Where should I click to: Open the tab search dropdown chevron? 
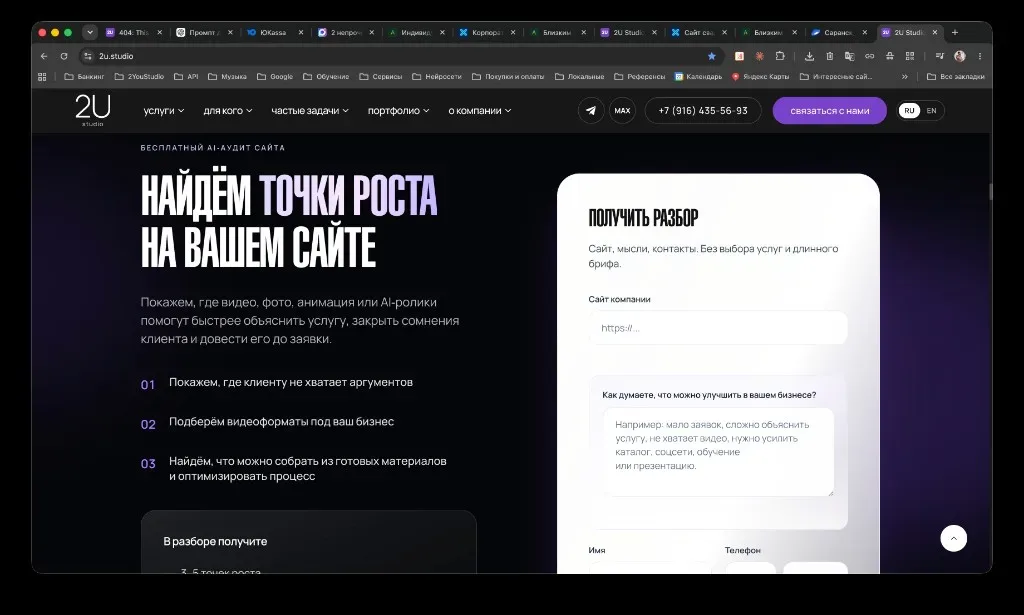pos(90,32)
